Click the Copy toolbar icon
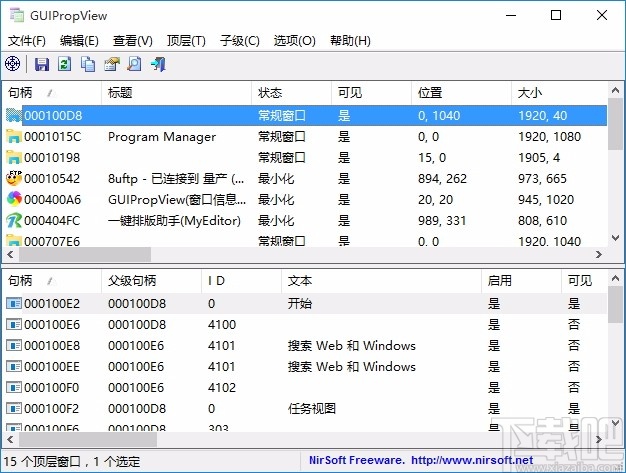 pos(88,64)
